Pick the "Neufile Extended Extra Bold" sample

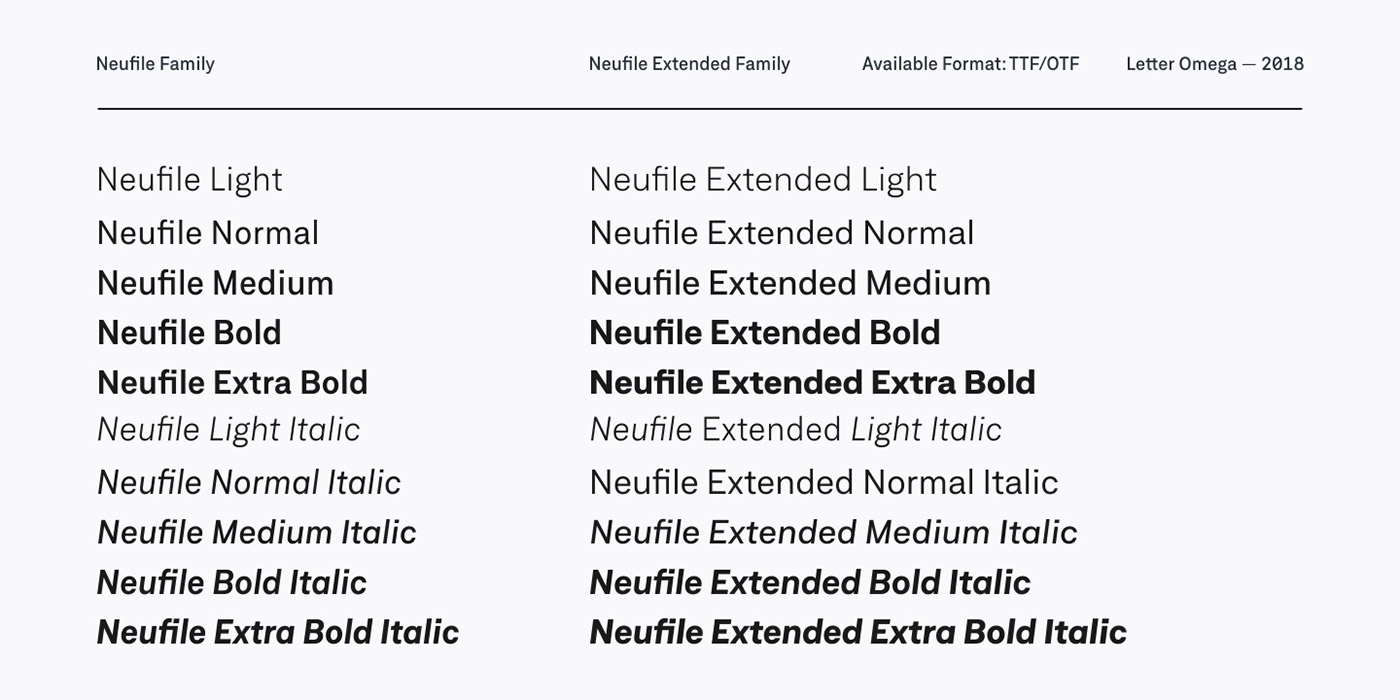click(x=812, y=383)
